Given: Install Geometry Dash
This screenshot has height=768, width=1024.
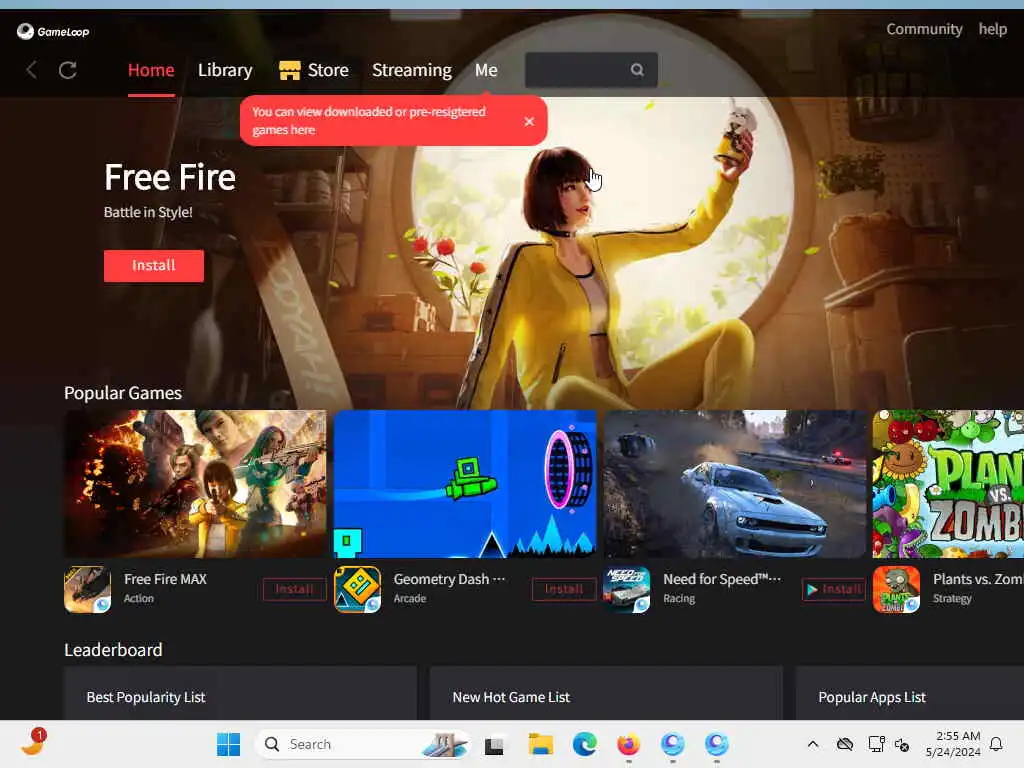Looking at the screenshot, I should coord(564,589).
